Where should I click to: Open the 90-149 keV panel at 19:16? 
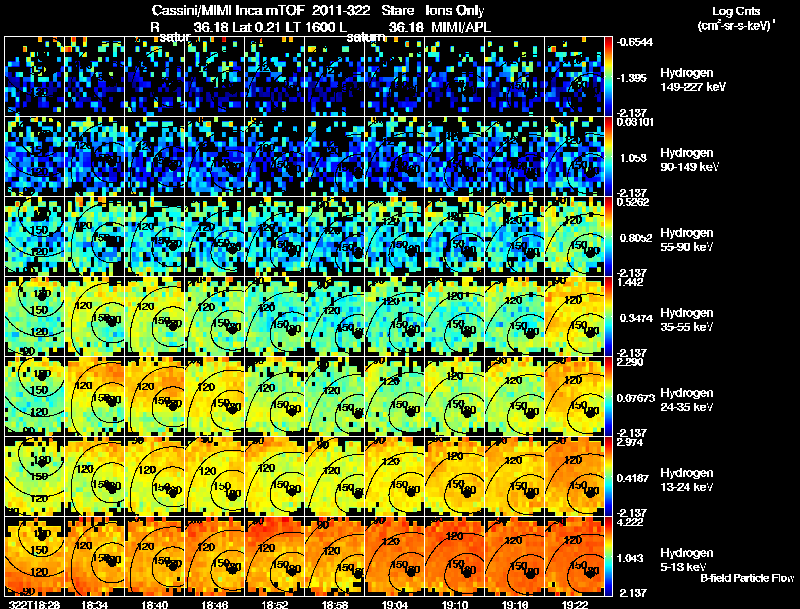click(x=515, y=157)
